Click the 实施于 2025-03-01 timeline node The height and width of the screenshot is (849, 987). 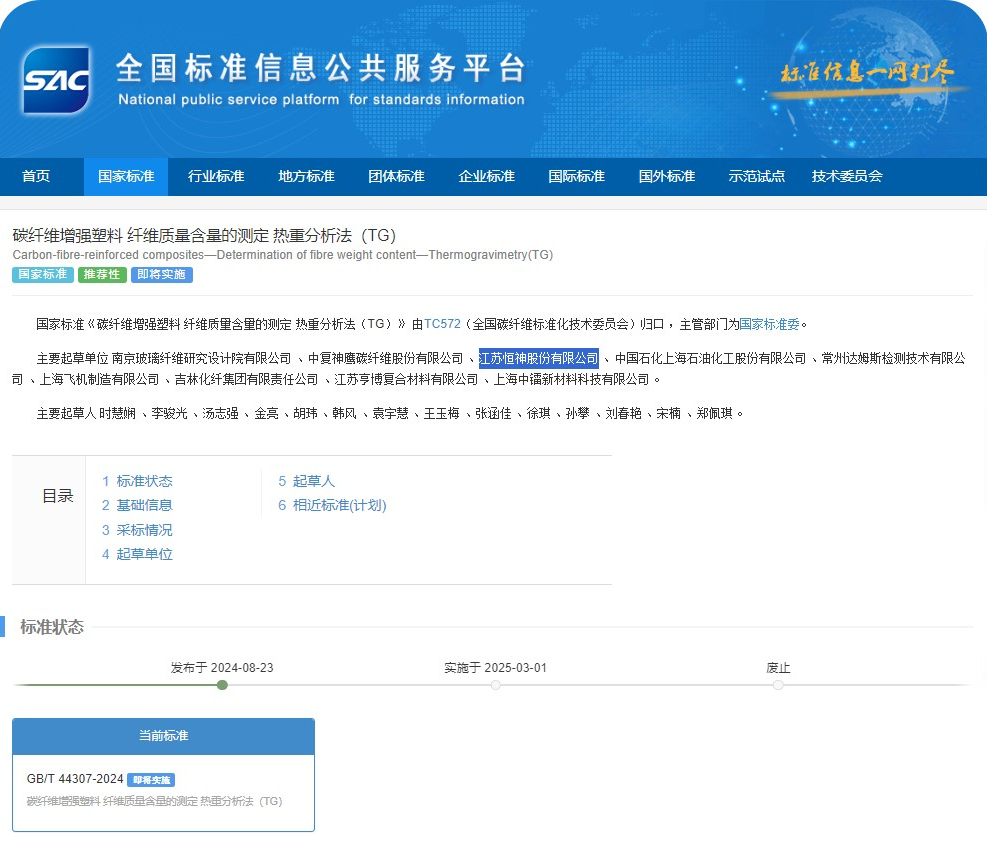[x=495, y=685]
